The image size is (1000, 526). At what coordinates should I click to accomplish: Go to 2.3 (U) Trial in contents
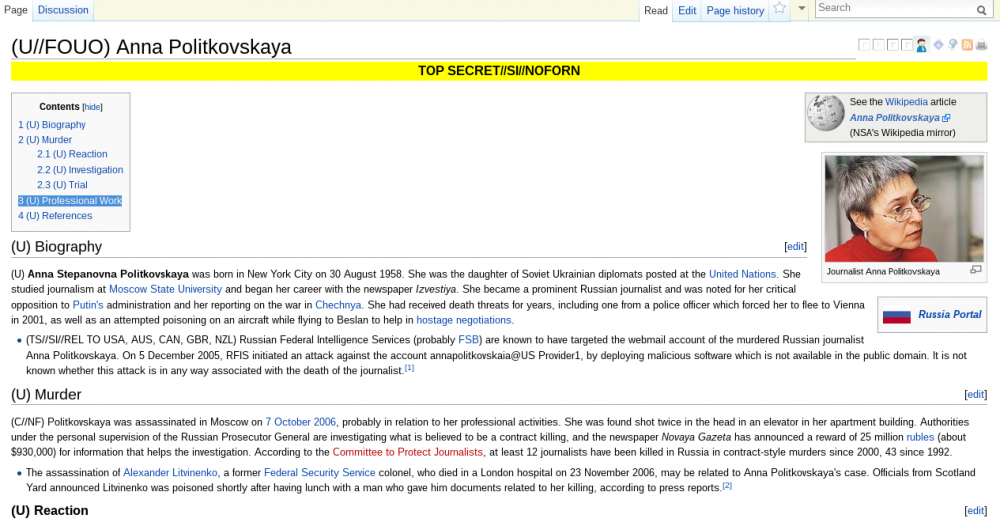[62, 185]
